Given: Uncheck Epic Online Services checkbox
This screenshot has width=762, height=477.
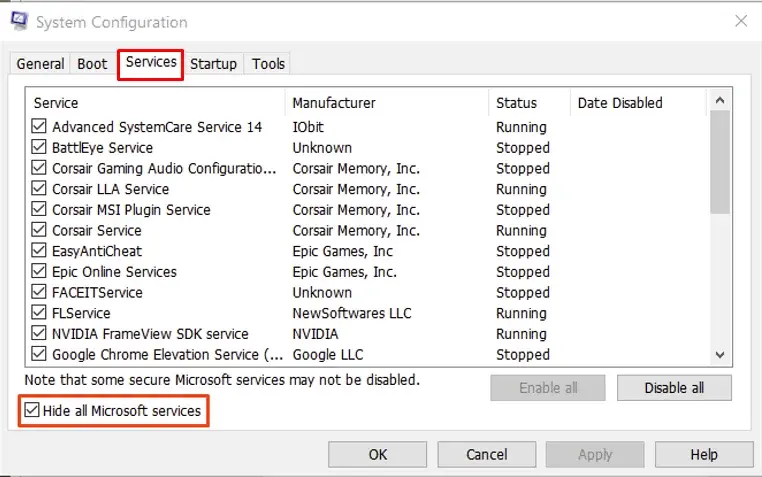Looking at the screenshot, I should tap(39, 271).
